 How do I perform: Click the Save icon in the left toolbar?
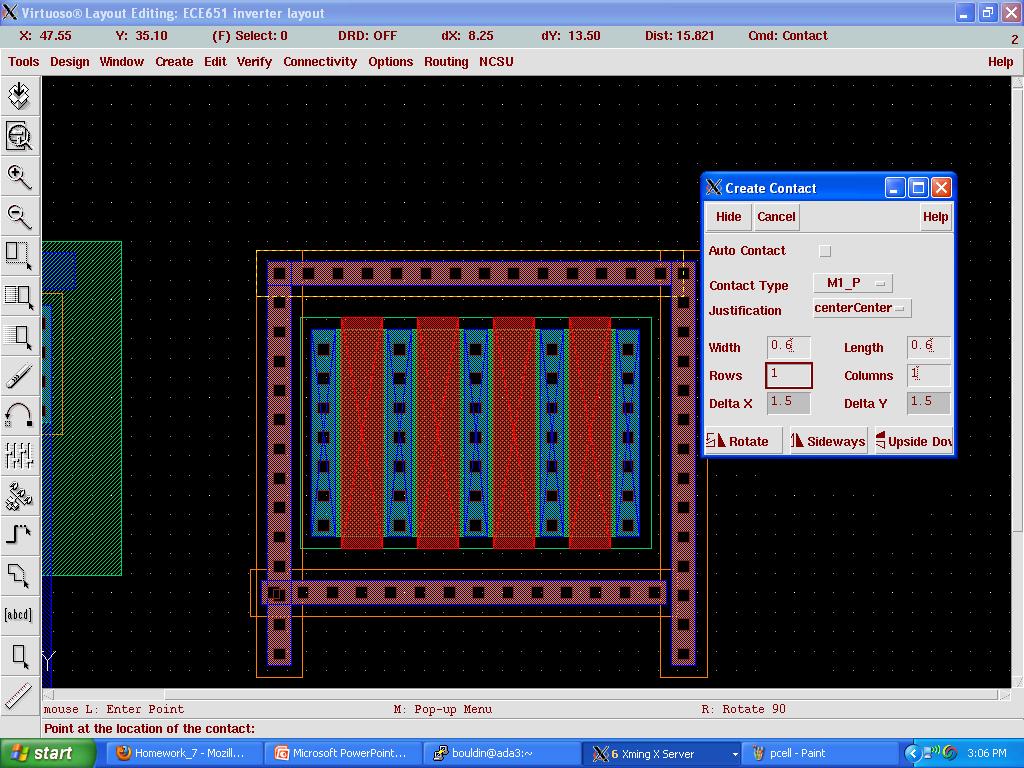click(x=20, y=96)
